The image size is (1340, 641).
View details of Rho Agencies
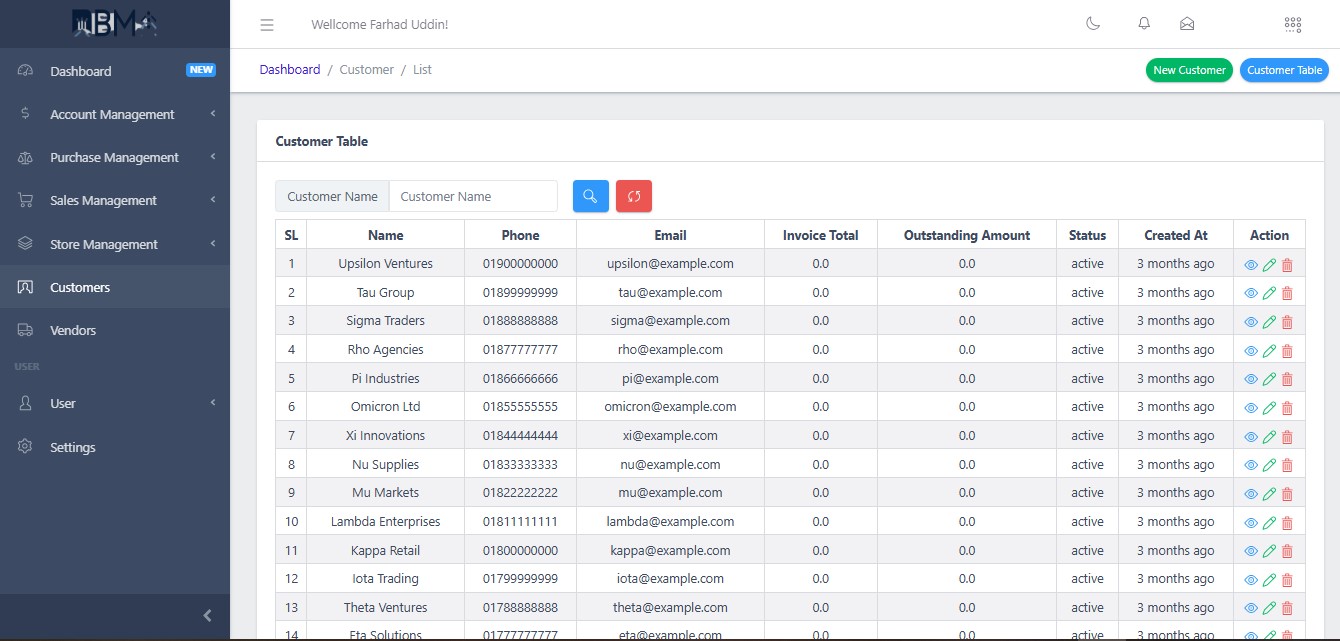(1251, 351)
